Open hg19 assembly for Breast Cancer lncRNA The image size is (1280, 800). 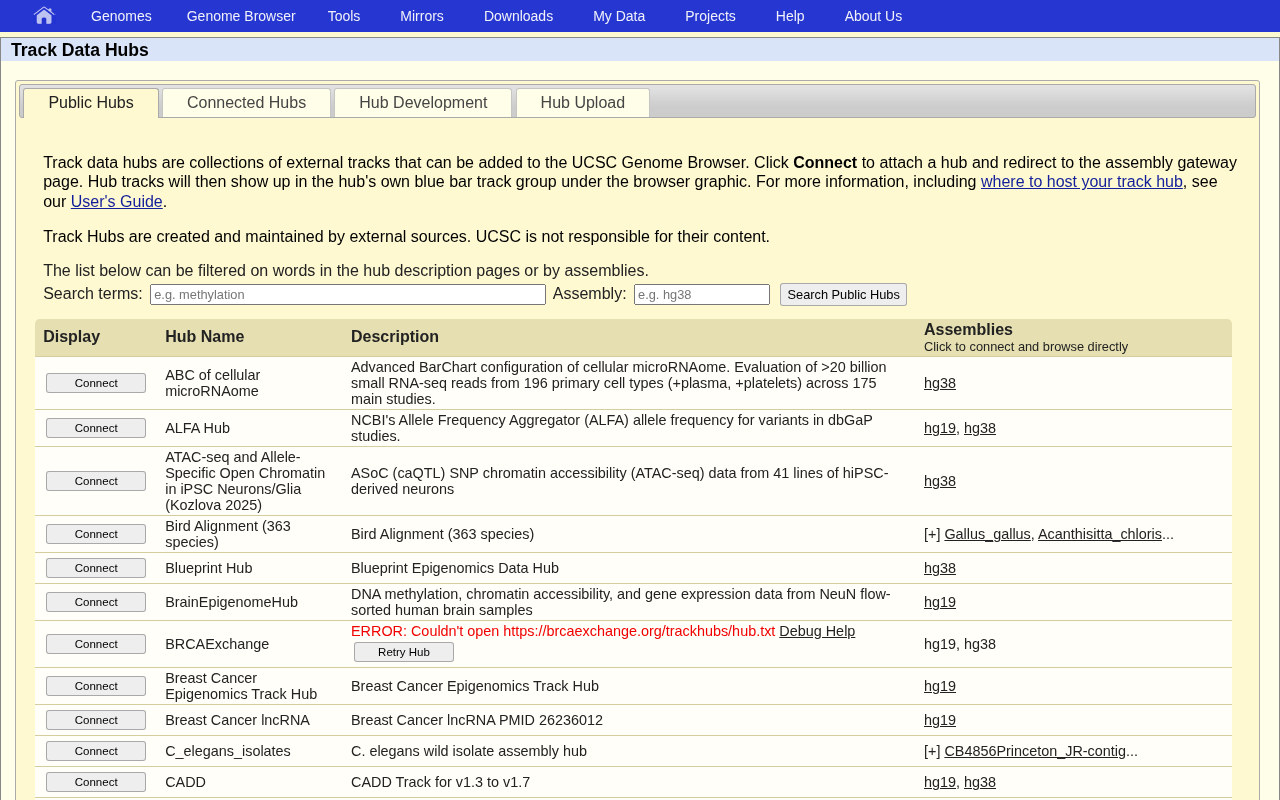point(940,720)
